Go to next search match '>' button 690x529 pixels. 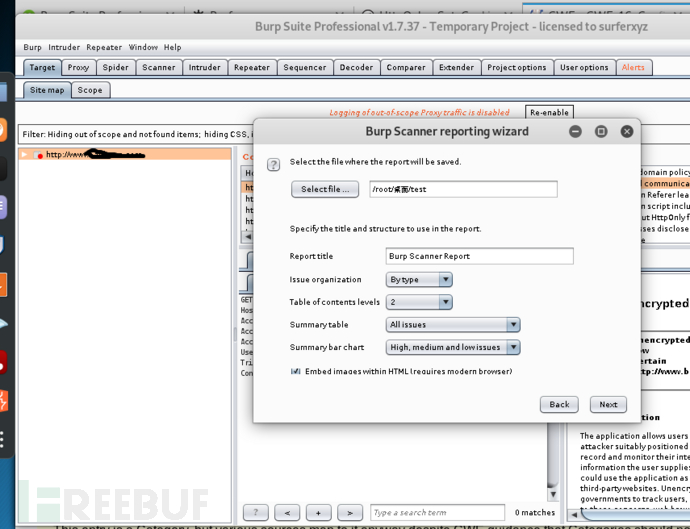350,512
